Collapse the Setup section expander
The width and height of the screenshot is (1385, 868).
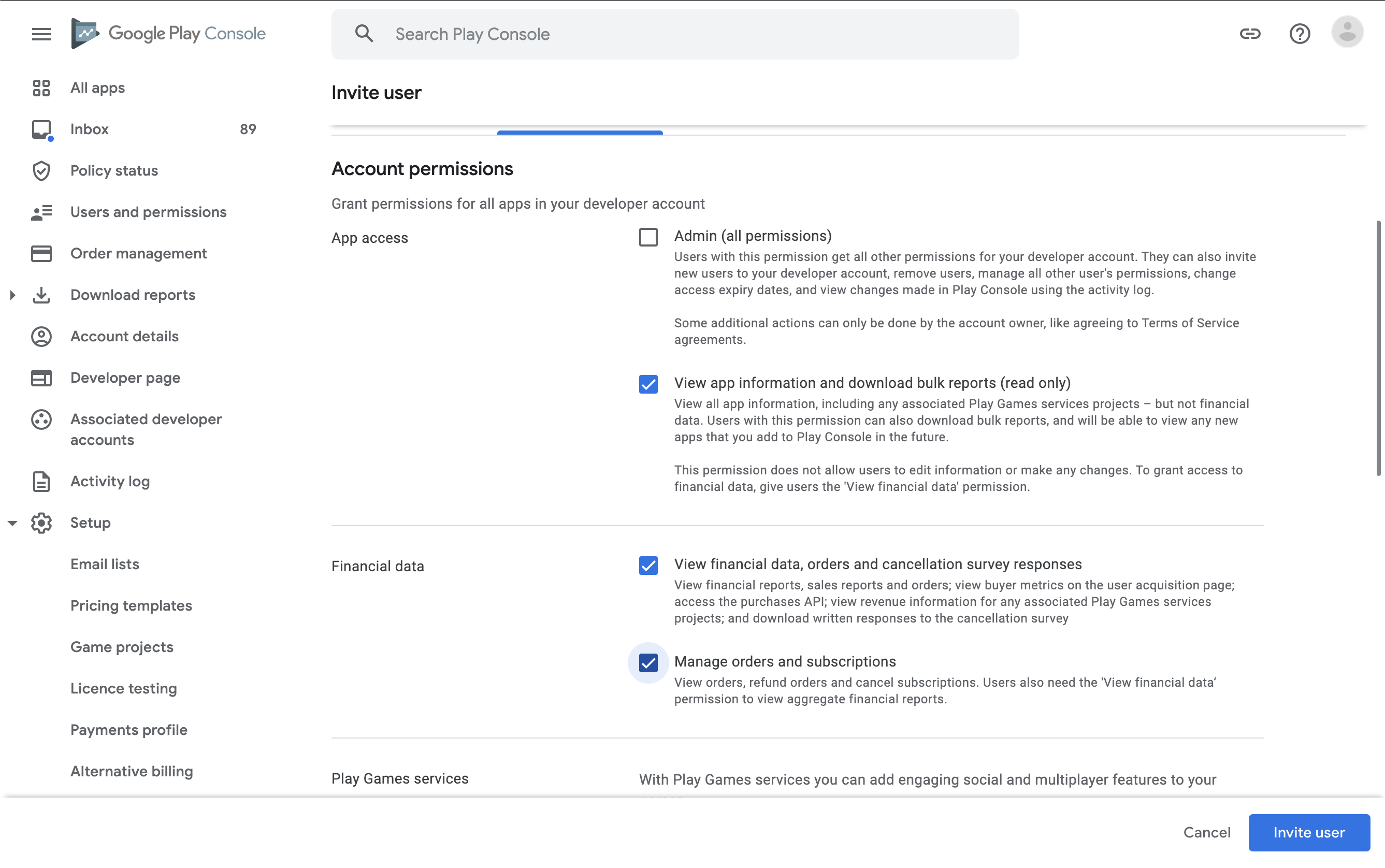click(x=11, y=523)
